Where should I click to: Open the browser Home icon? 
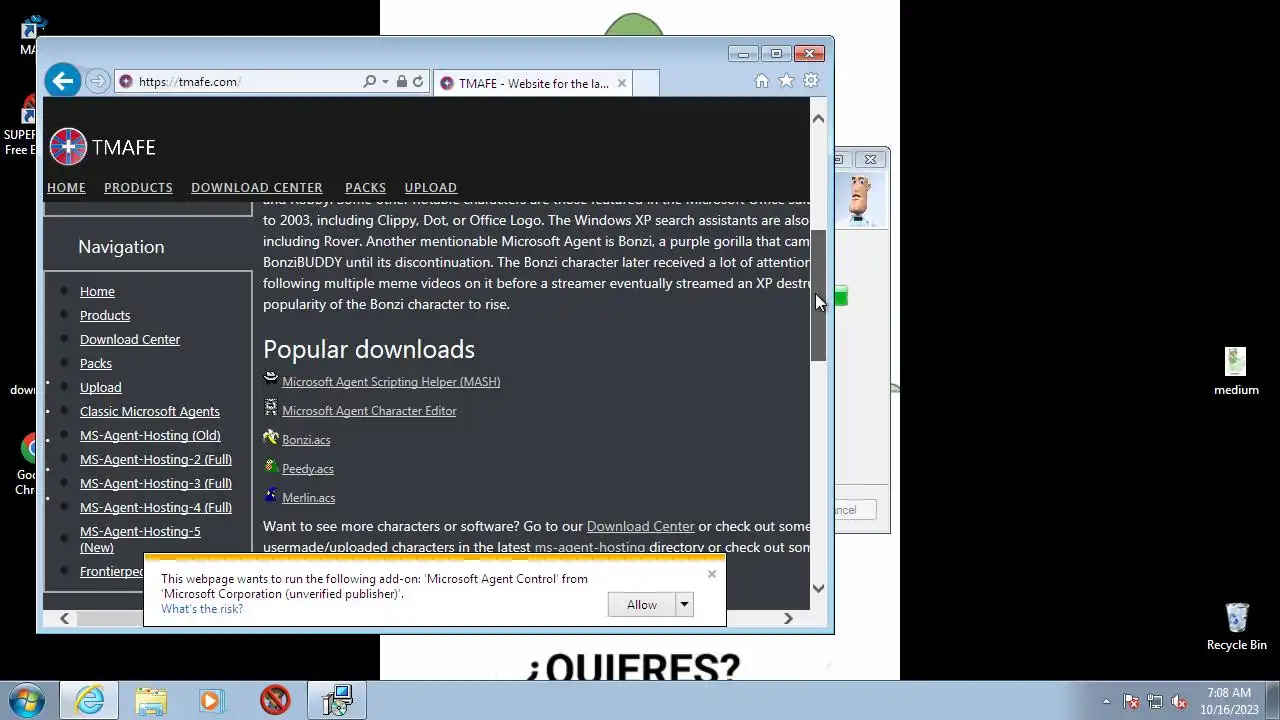[x=762, y=81]
